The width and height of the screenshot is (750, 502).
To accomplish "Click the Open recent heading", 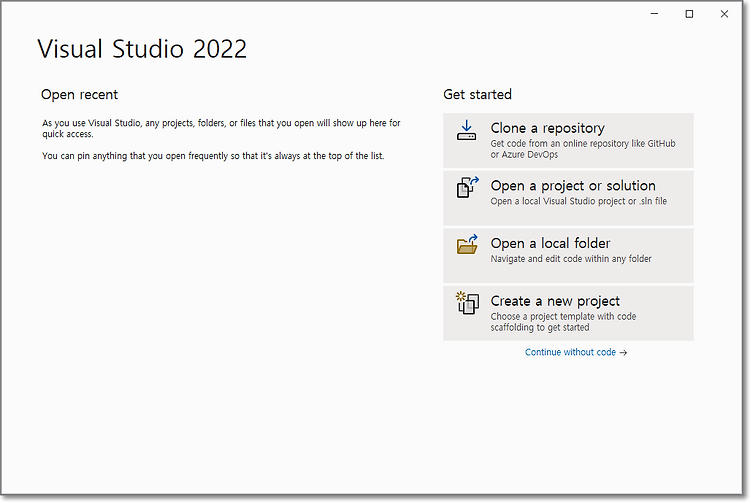I will click(79, 95).
